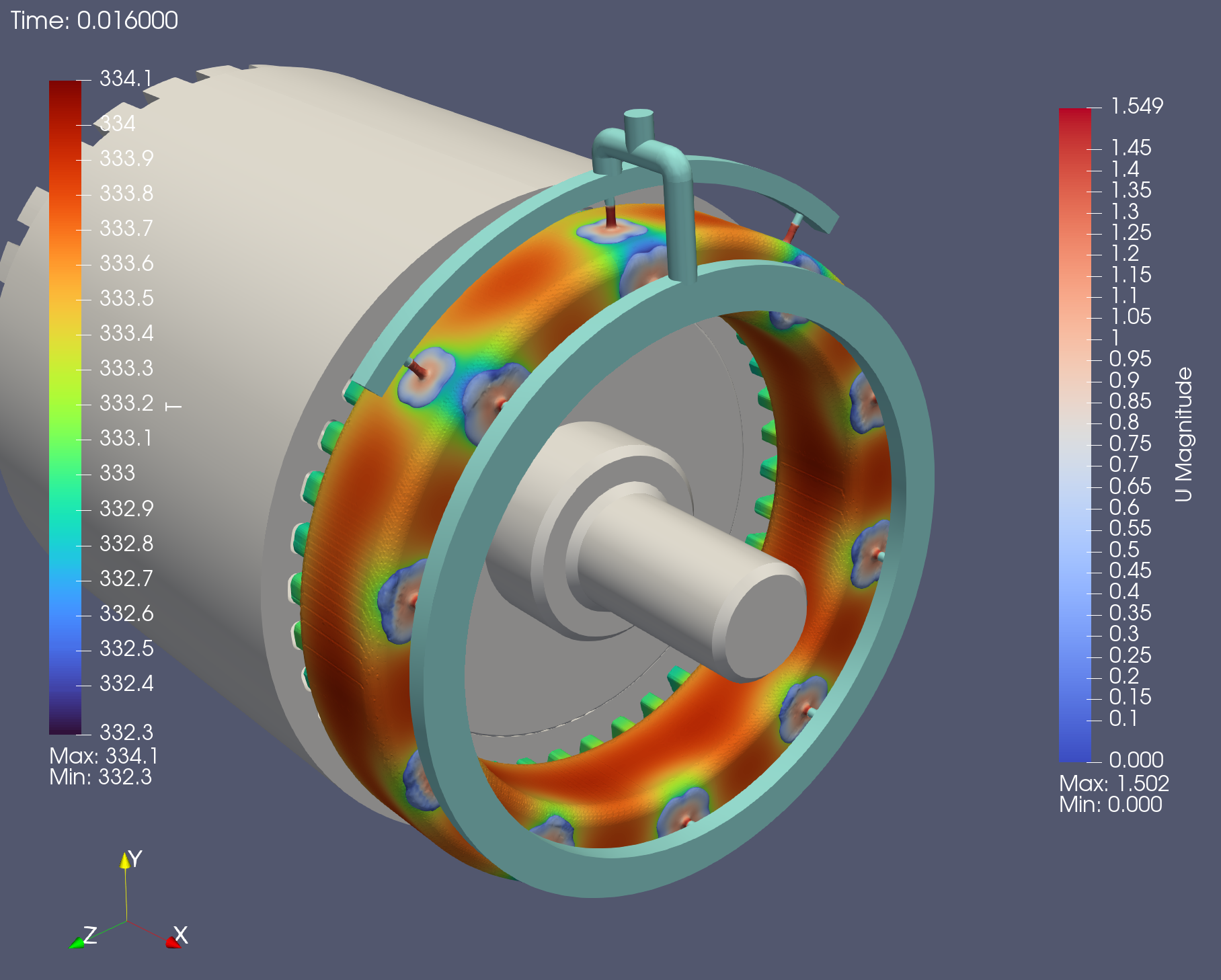The width and height of the screenshot is (1221, 980).
Task: Click the 0.5 tick on the velocity legend
Action: (1124, 550)
